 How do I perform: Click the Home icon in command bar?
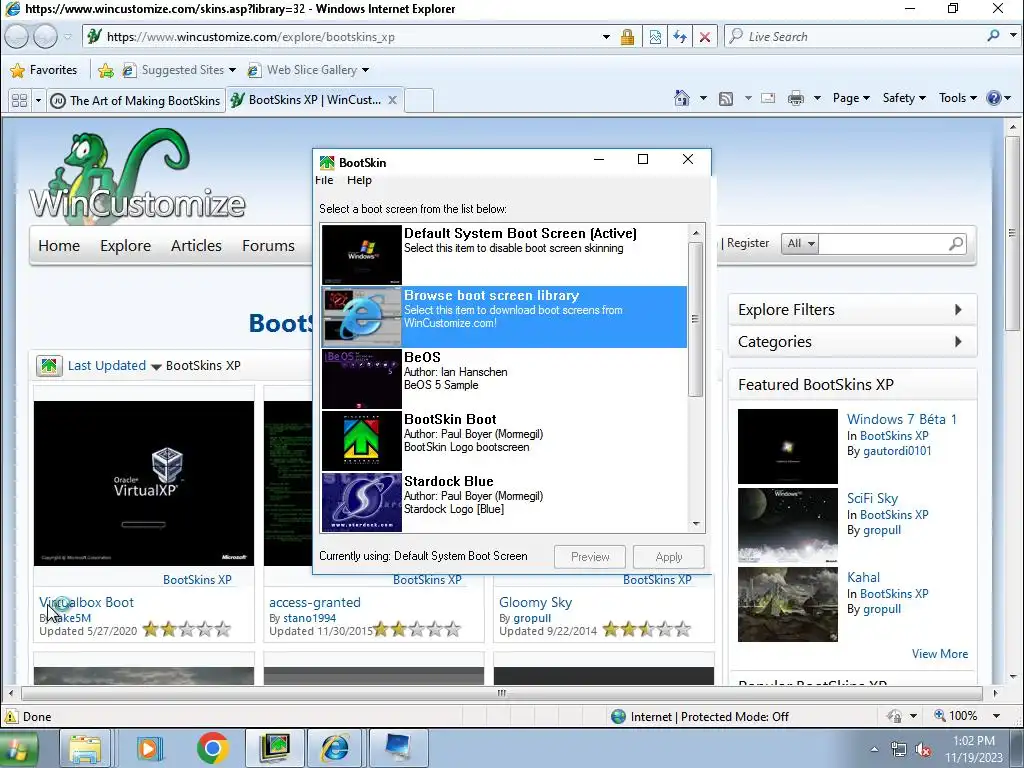click(681, 98)
